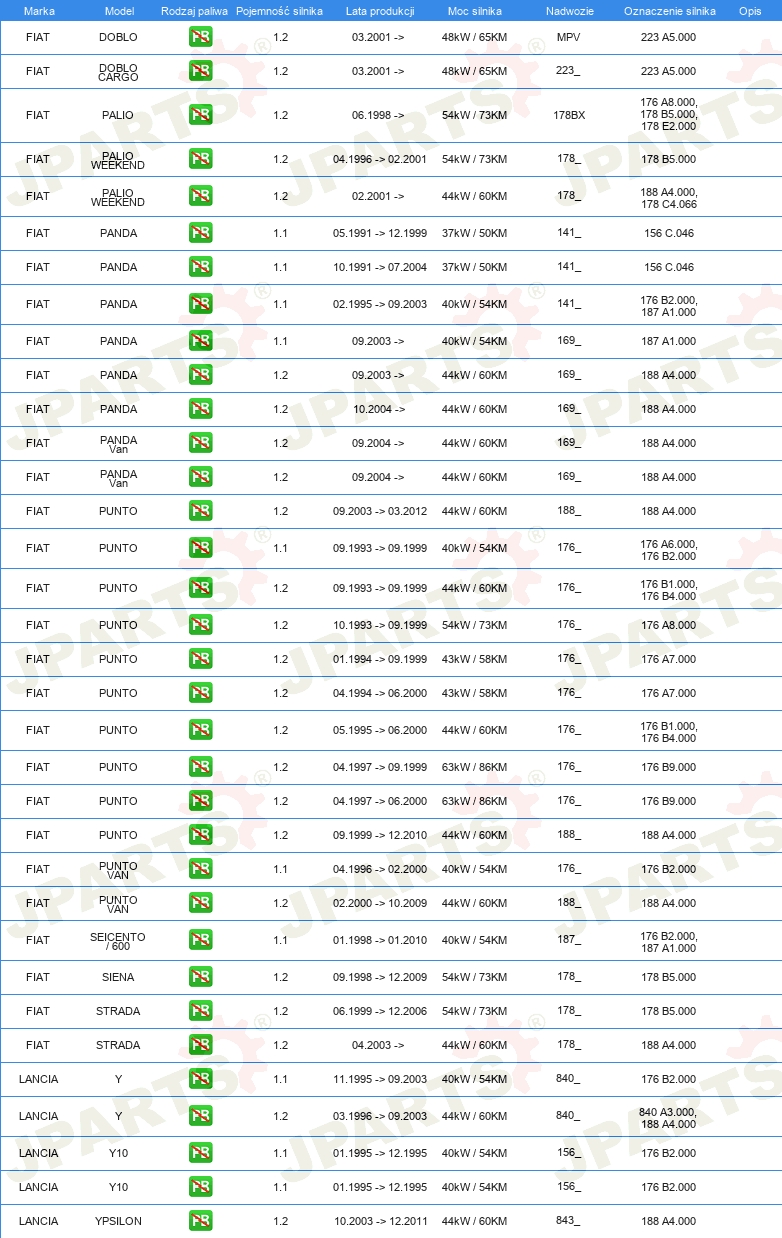
Task: Click fuel icon in STRADA 06.1999 -> 12.2006 row
Action: click(x=200, y=1011)
